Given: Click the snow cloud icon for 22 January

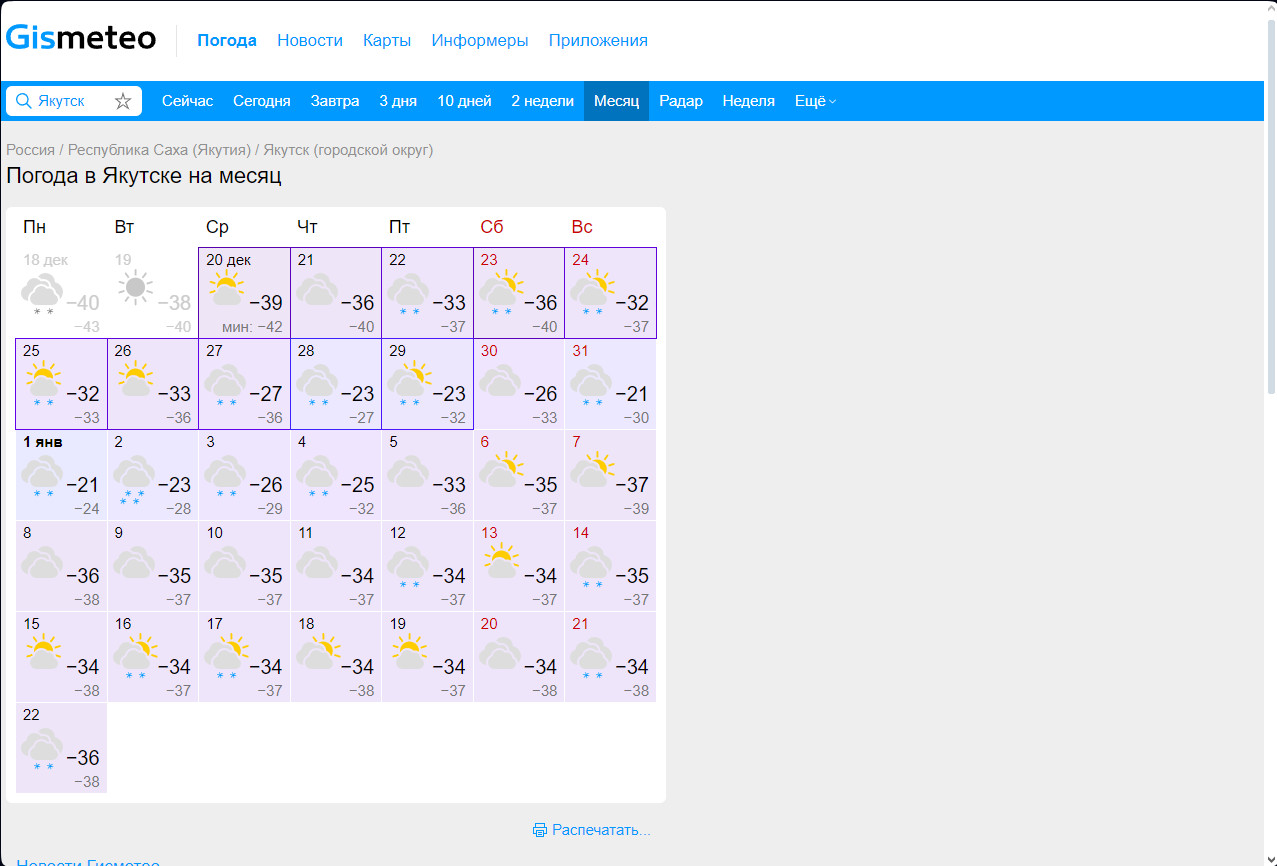Looking at the screenshot, I should (43, 749).
